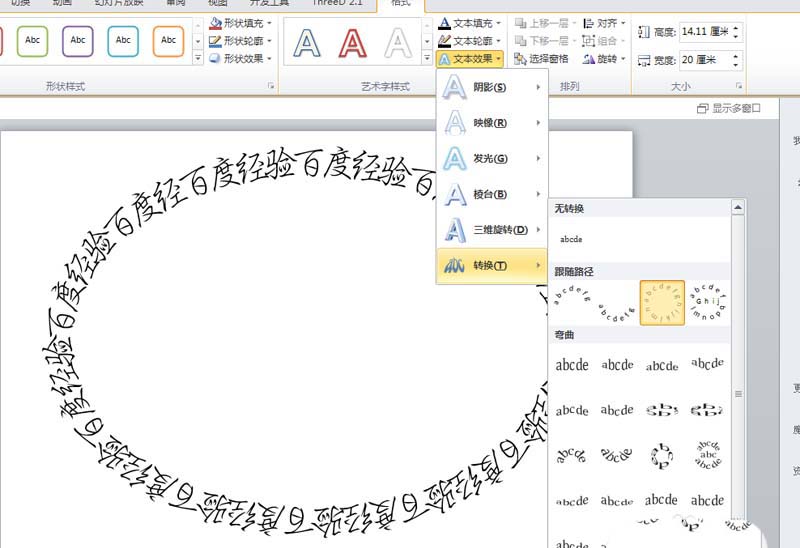
Task: Open the 转换(T) transform submenu
Action: tap(492, 266)
